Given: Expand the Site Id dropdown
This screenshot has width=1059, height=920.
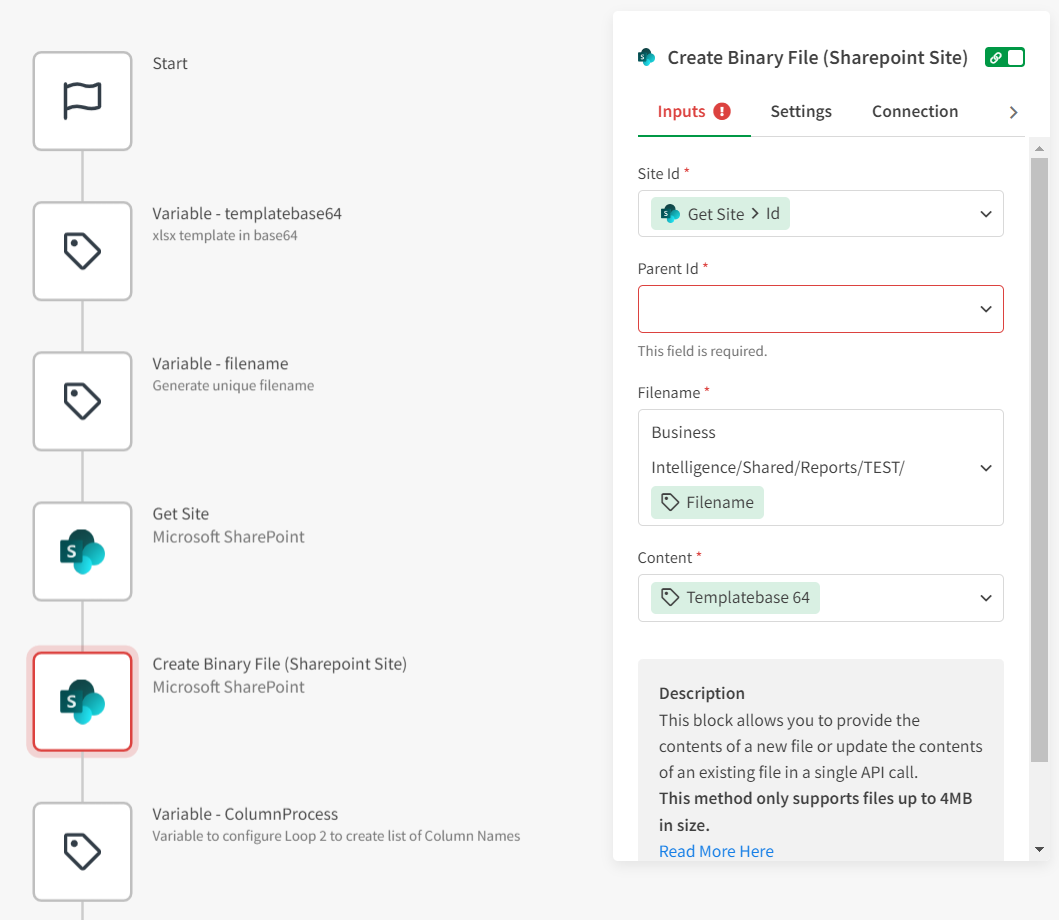Looking at the screenshot, I should [x=986, y=214].
